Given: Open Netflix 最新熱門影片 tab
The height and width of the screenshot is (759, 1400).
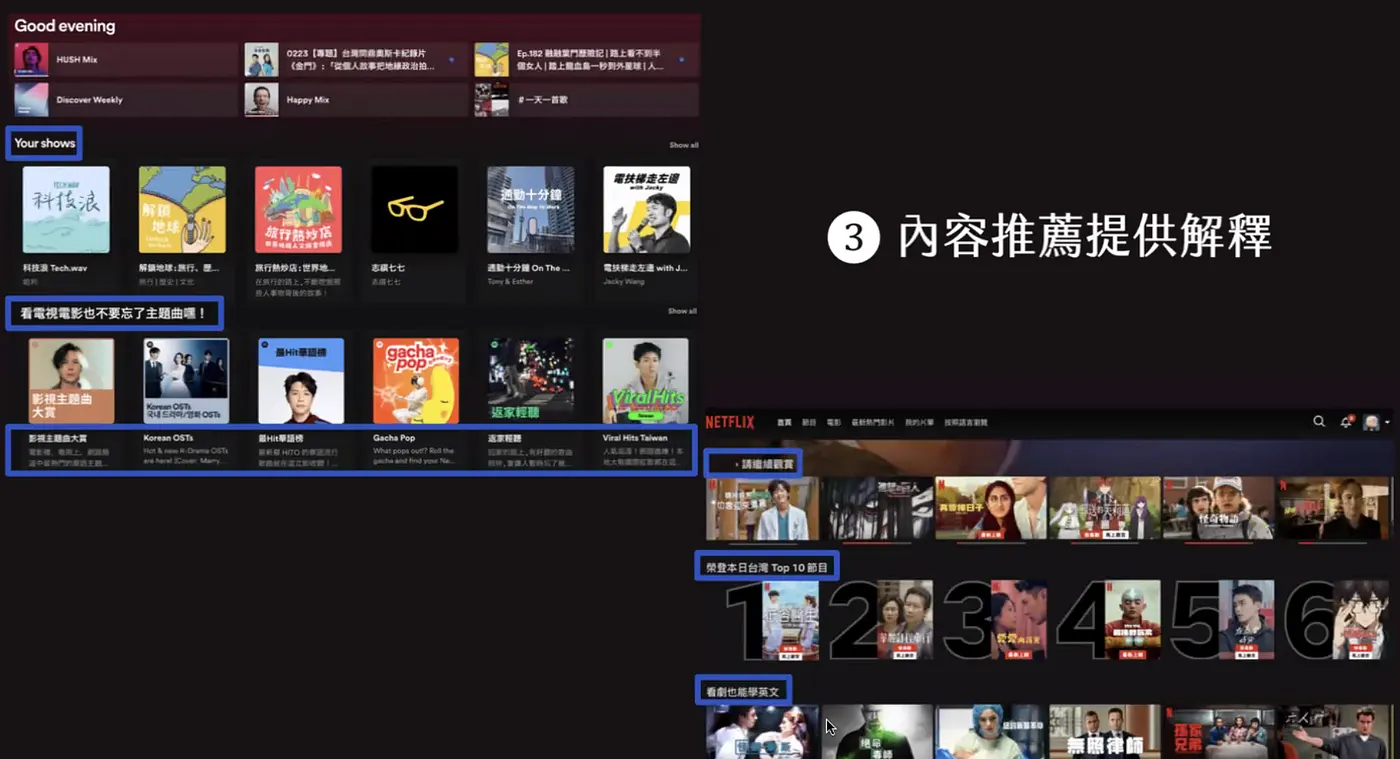Looking at the screenshot, I should pos(872,423).
